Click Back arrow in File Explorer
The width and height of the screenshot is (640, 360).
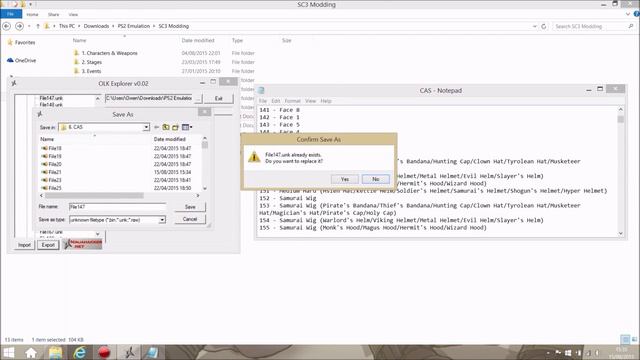tap(7, 26)
